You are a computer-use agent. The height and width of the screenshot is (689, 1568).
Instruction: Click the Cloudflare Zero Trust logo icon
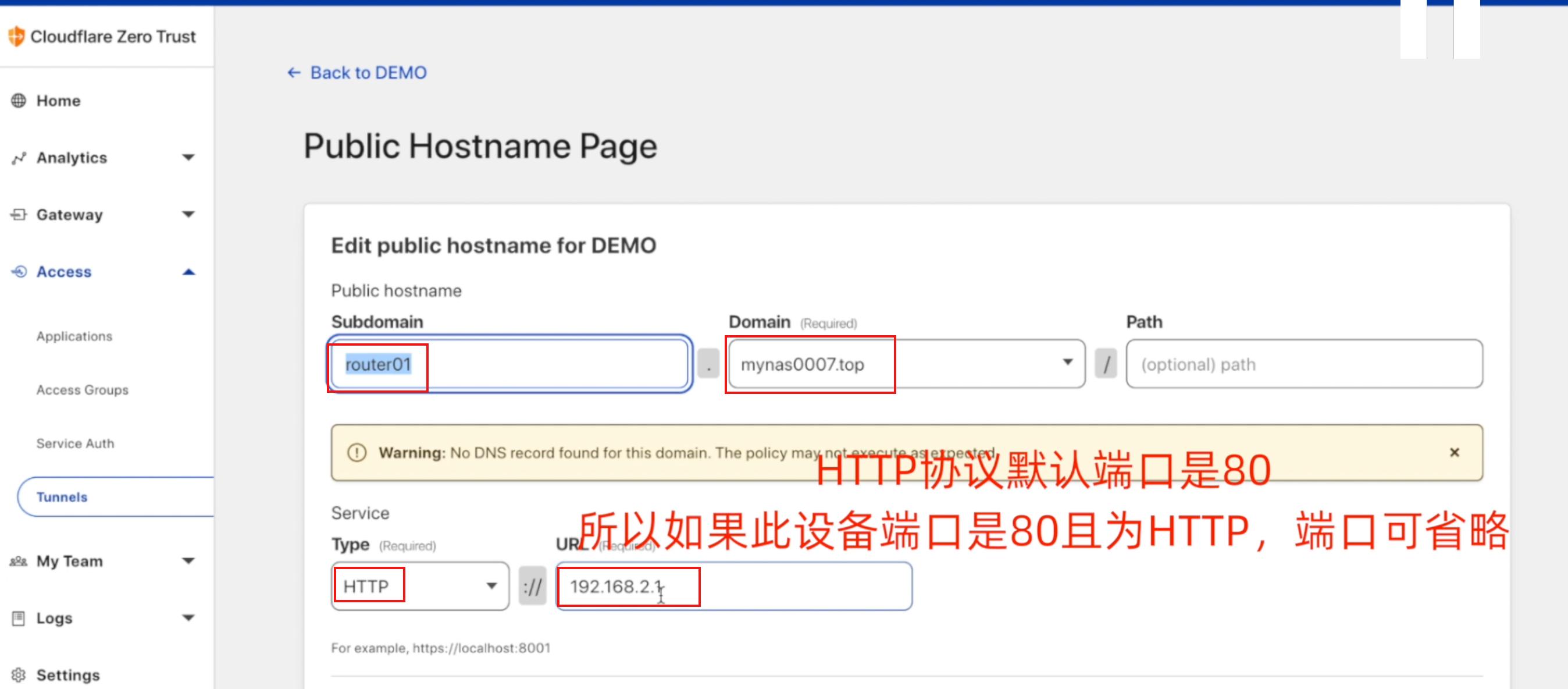click(x=17, y=36)
